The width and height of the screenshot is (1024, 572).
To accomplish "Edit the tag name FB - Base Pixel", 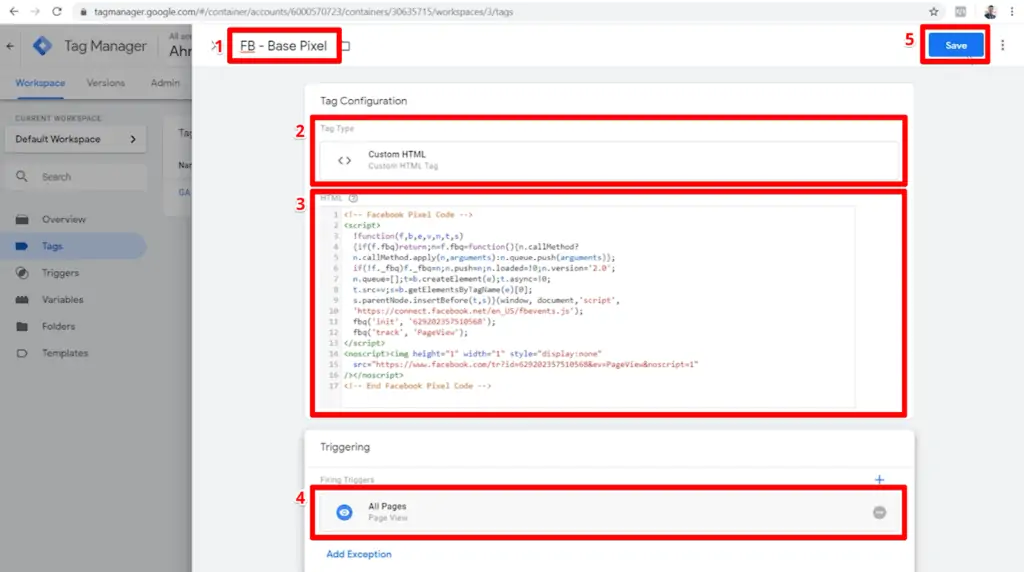I will pyautogui.click(x=283, y=46).
